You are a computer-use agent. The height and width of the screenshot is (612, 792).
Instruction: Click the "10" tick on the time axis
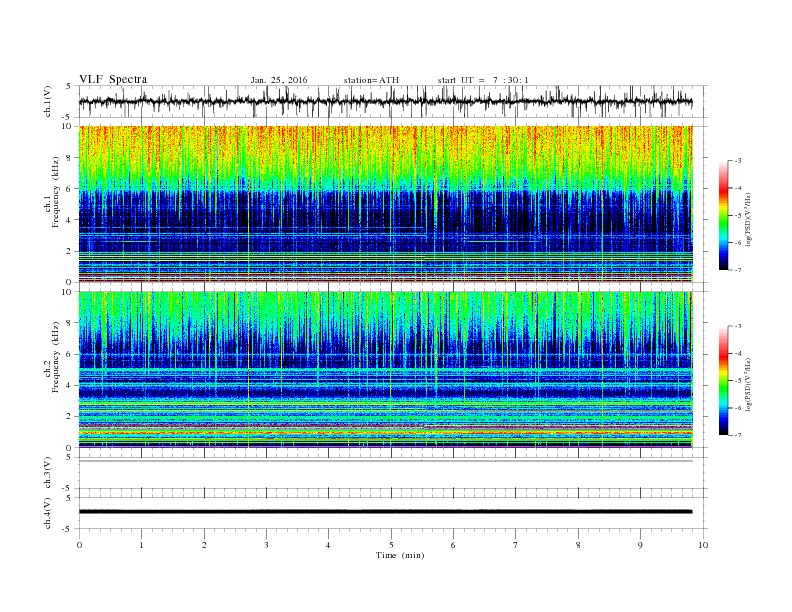click(x=703, y=545)
